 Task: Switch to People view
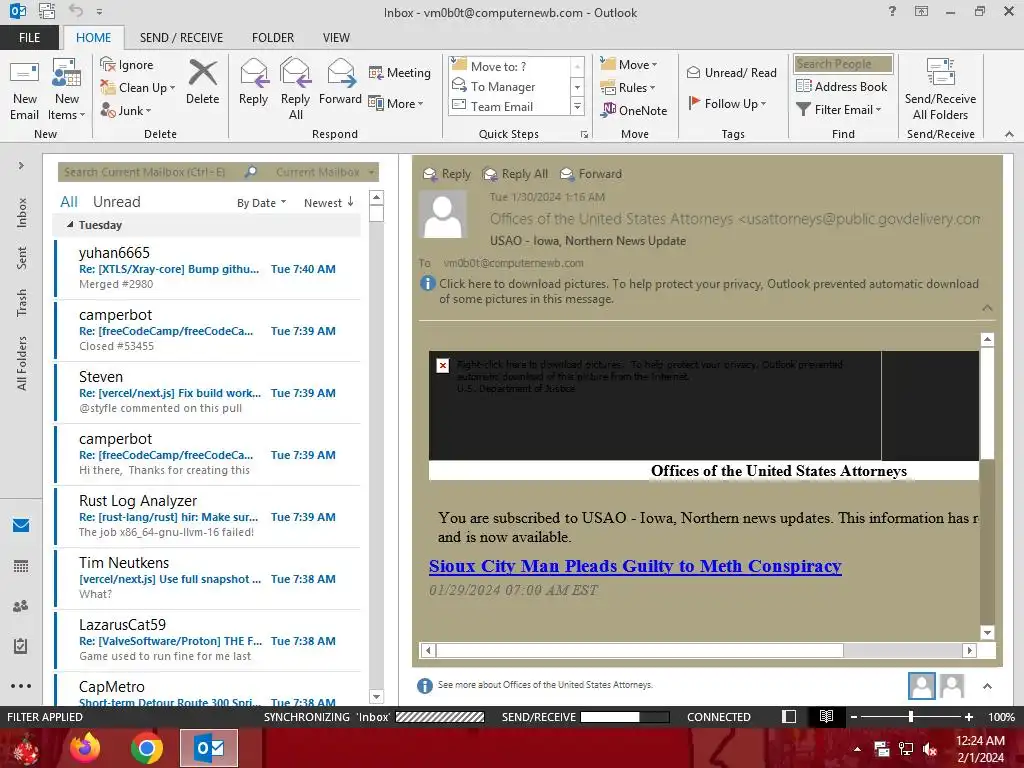pos(21,606)
